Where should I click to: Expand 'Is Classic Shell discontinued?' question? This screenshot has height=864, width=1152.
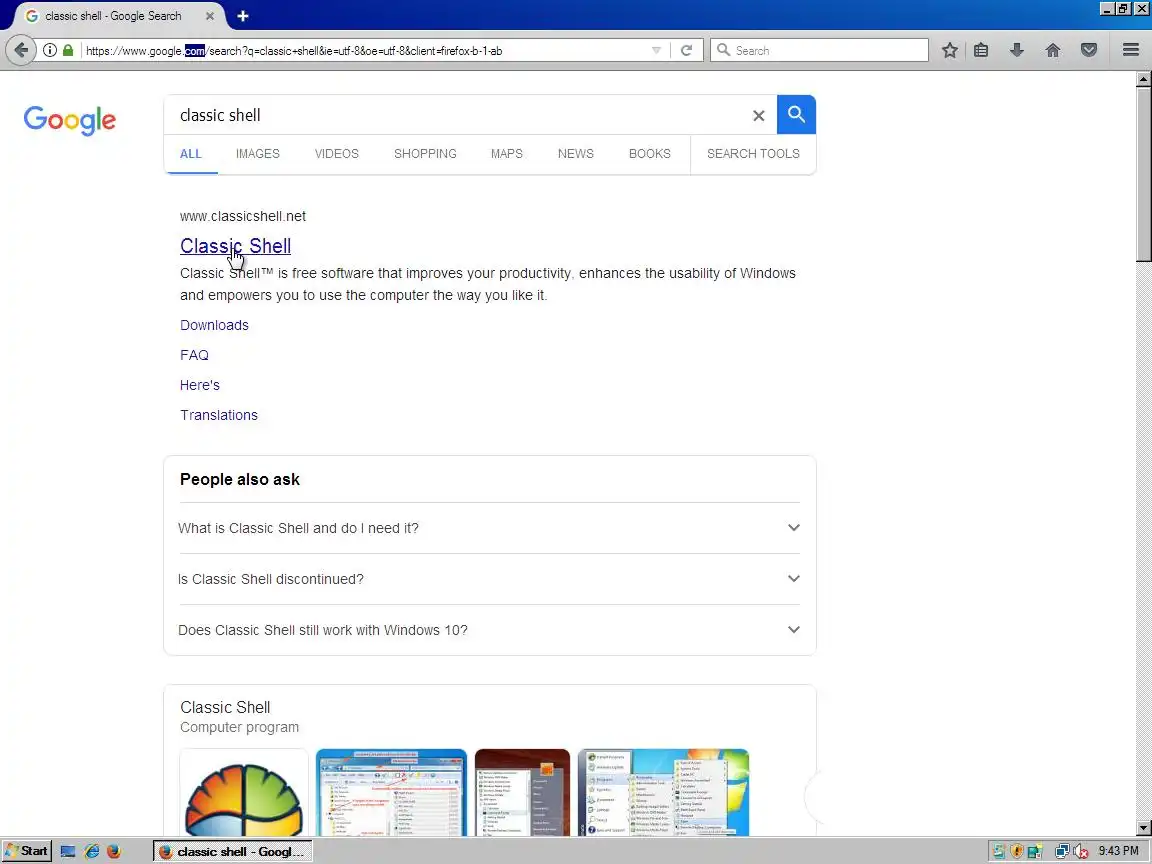click(x=489, y=579)
